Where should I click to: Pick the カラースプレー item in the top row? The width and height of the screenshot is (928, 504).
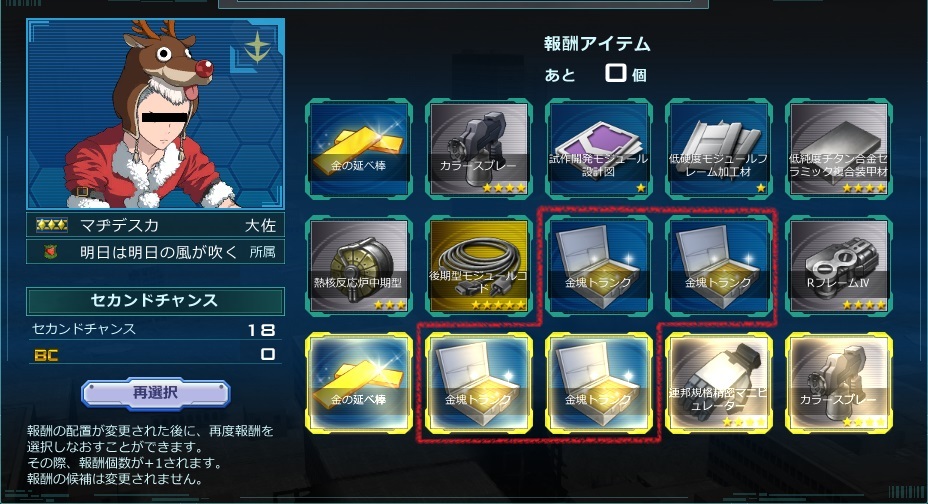479,149
